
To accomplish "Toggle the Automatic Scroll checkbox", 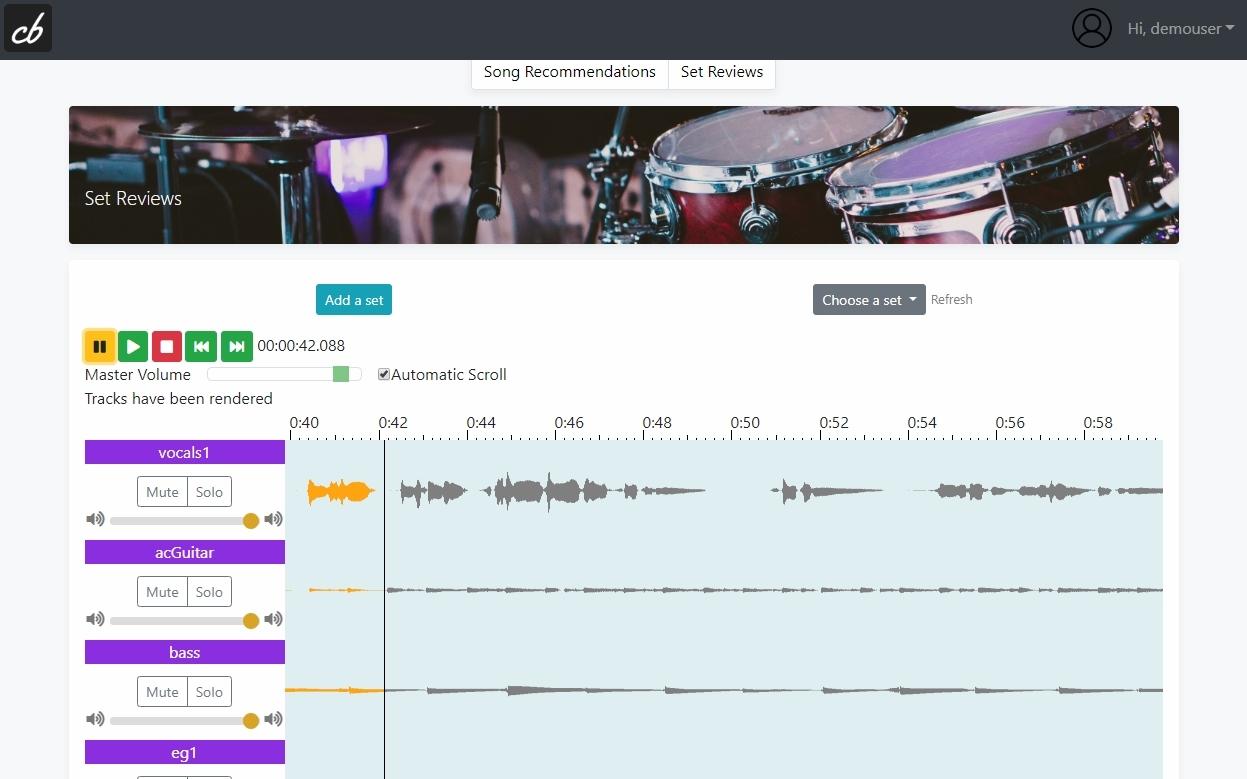I will 384,374.
